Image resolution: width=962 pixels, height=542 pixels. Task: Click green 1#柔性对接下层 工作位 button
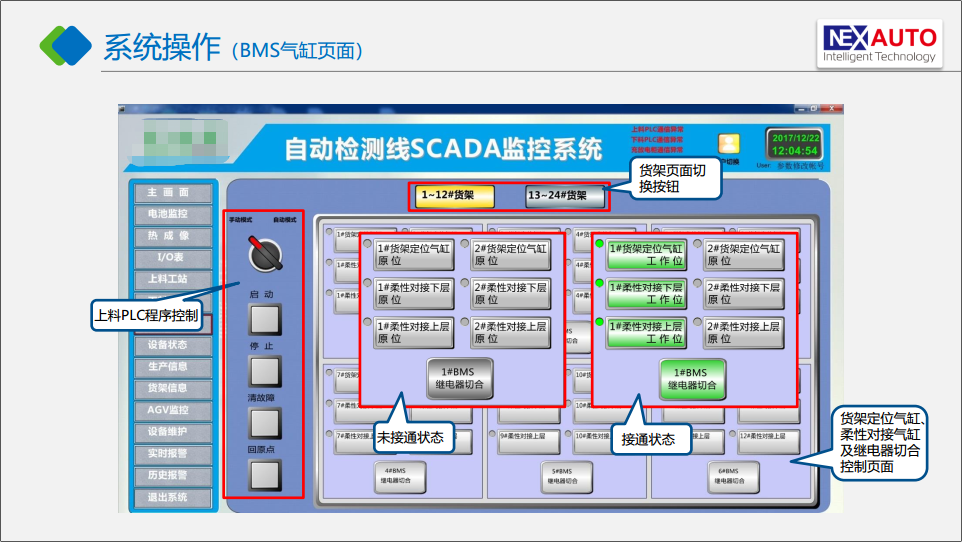[646, 293]
